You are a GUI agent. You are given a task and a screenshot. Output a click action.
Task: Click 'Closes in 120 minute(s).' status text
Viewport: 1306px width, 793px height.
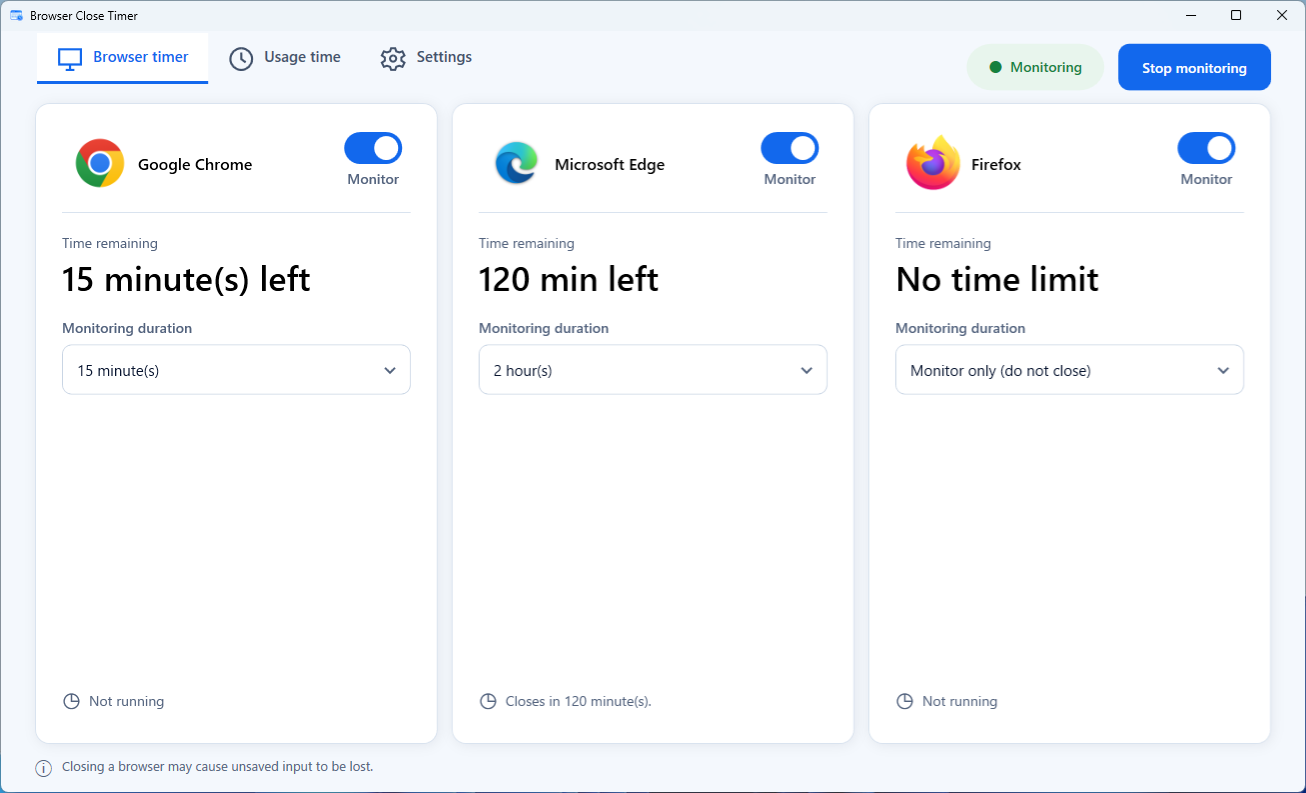578,702
